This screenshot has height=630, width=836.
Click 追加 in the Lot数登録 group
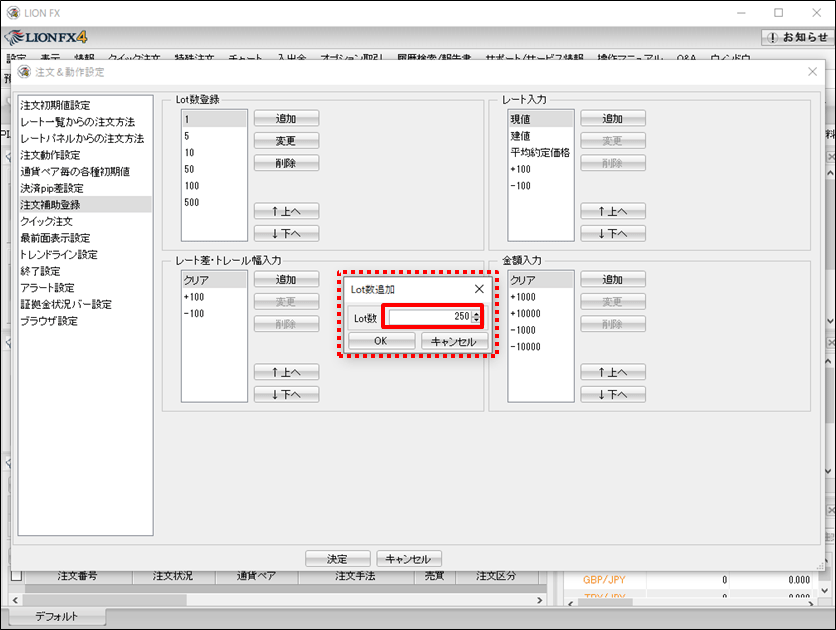pyautogui.click(x=286, y=118)
